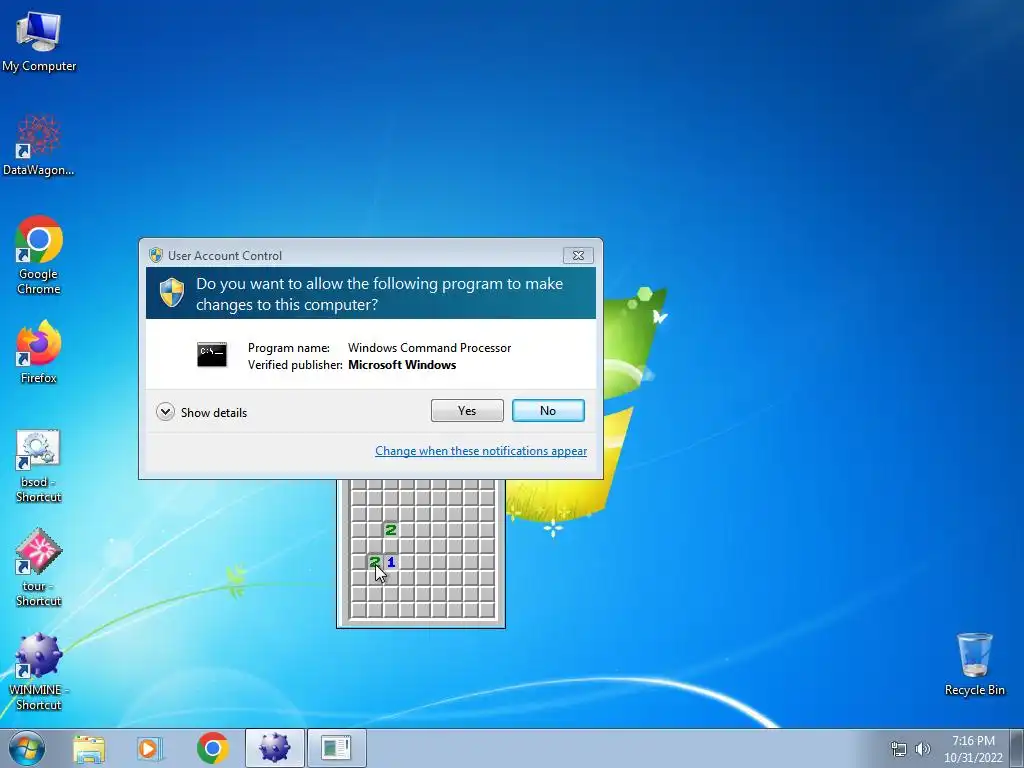Open the Recycle Bin icon

(x=974, y=664)
